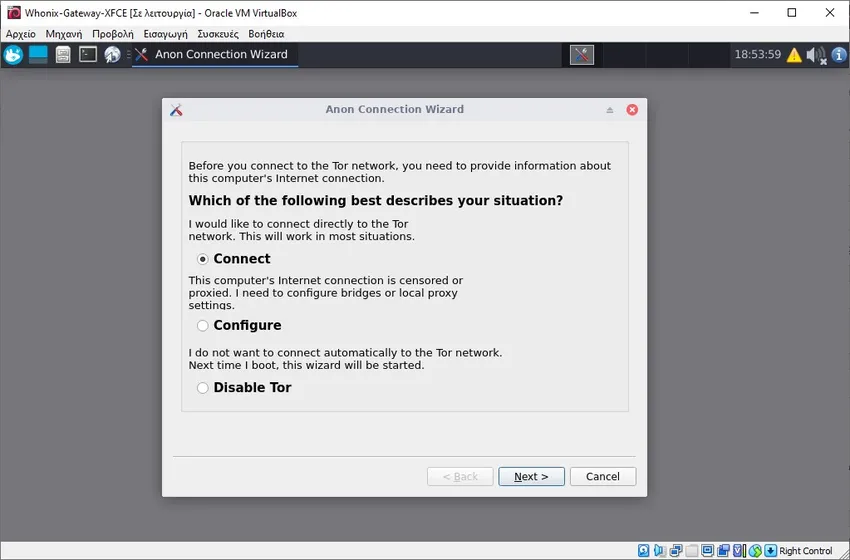Click the VirtualBox hard disk status icon

click(643, 551)
